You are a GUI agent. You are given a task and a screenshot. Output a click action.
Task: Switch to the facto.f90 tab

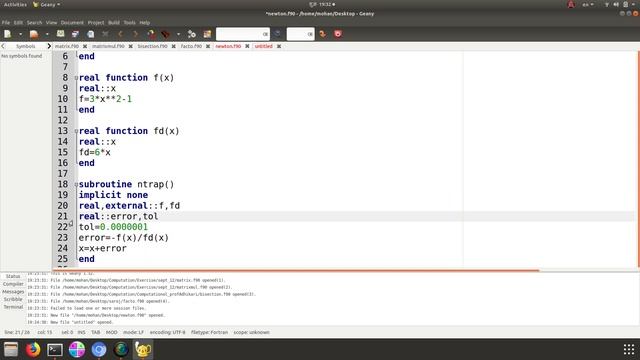click(x=191, y=47)
